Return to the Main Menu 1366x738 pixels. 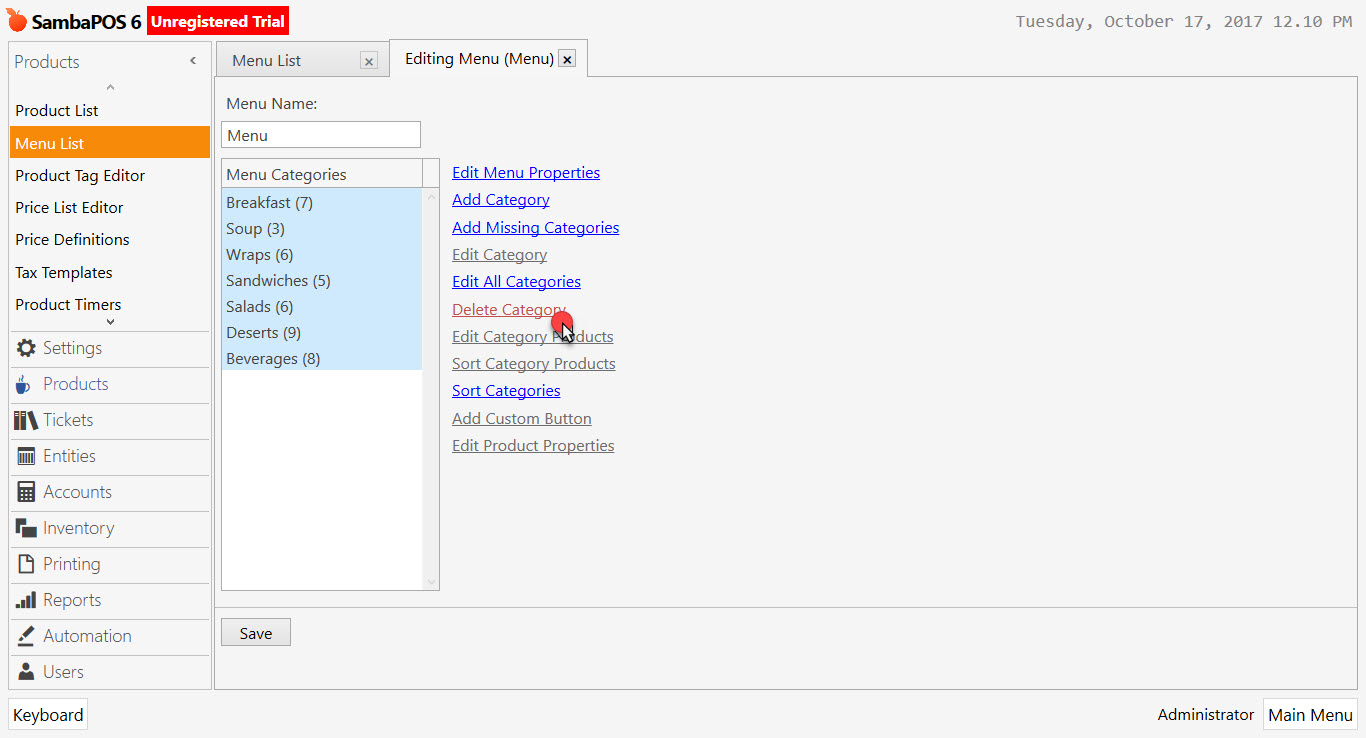click(x=1310, y=714)
